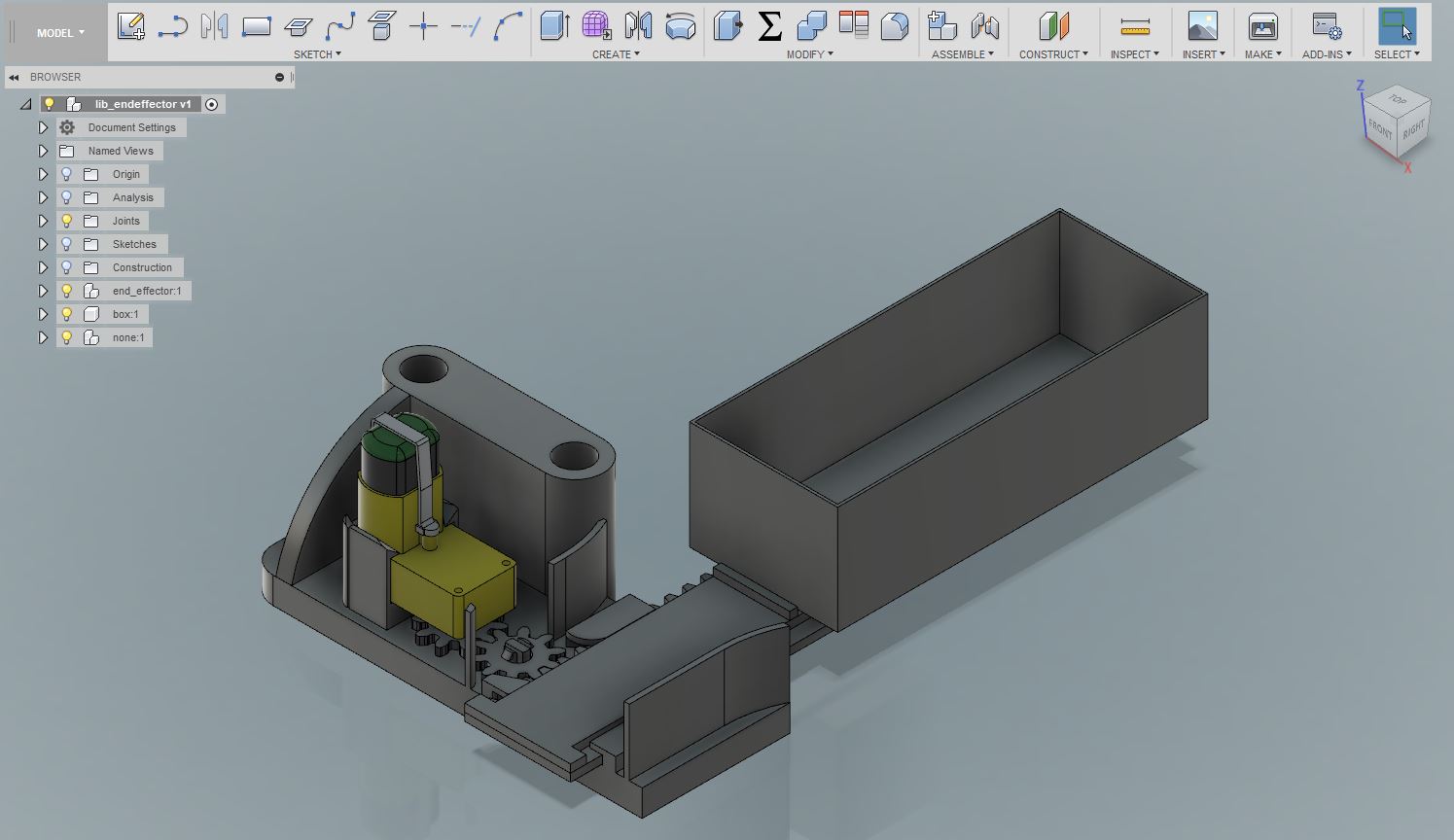Open the MAKE menu label
Viewport: 1454px width, 840px height.
1262,54
